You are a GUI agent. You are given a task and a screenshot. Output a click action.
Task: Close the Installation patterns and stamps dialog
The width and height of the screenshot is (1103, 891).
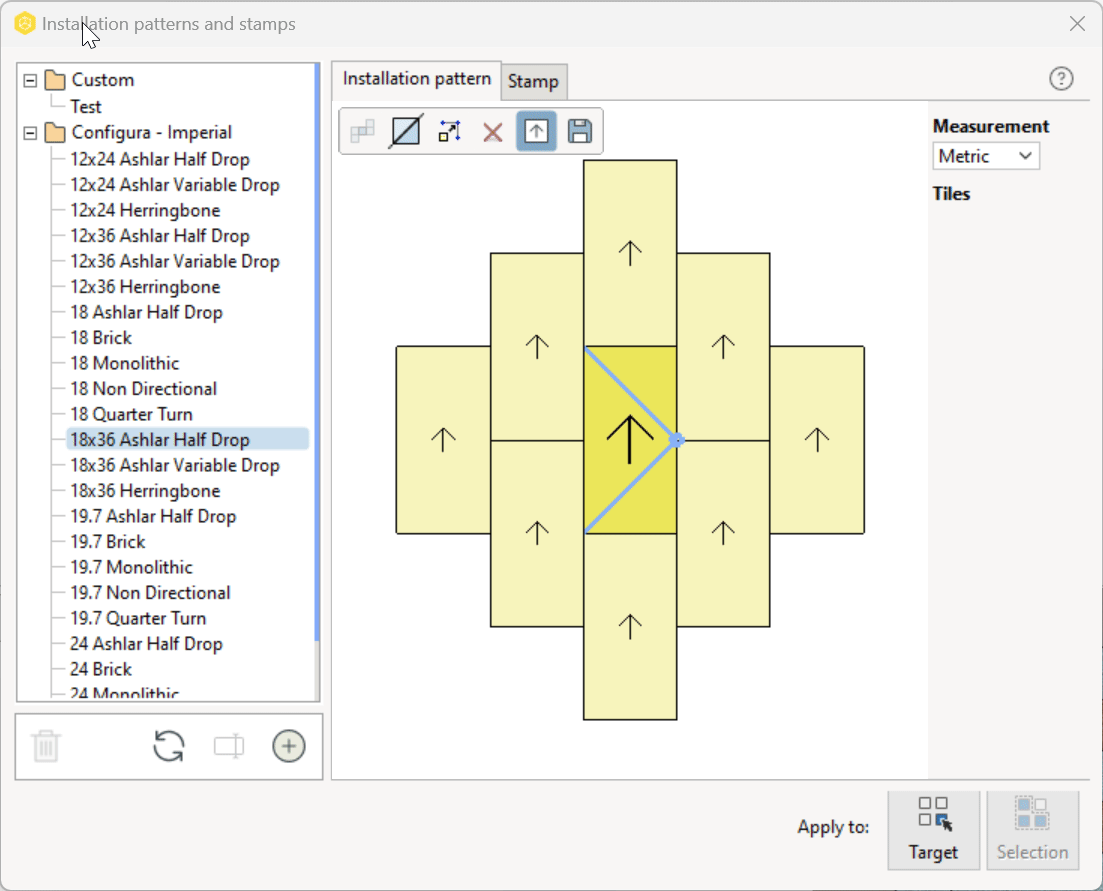click(1077, 23)
